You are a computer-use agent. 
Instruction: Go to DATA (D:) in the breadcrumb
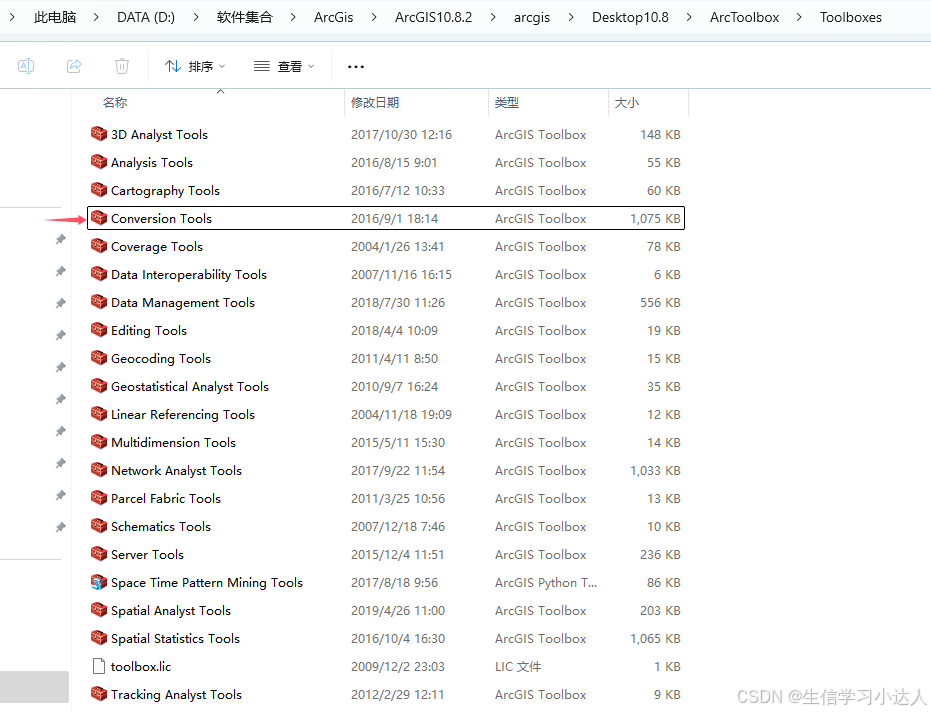(x=146, y=17)
